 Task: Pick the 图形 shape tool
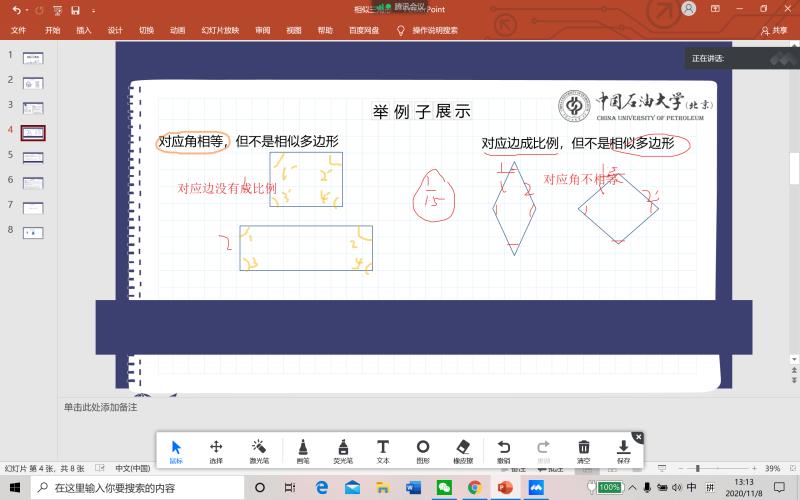pos(423,451)
